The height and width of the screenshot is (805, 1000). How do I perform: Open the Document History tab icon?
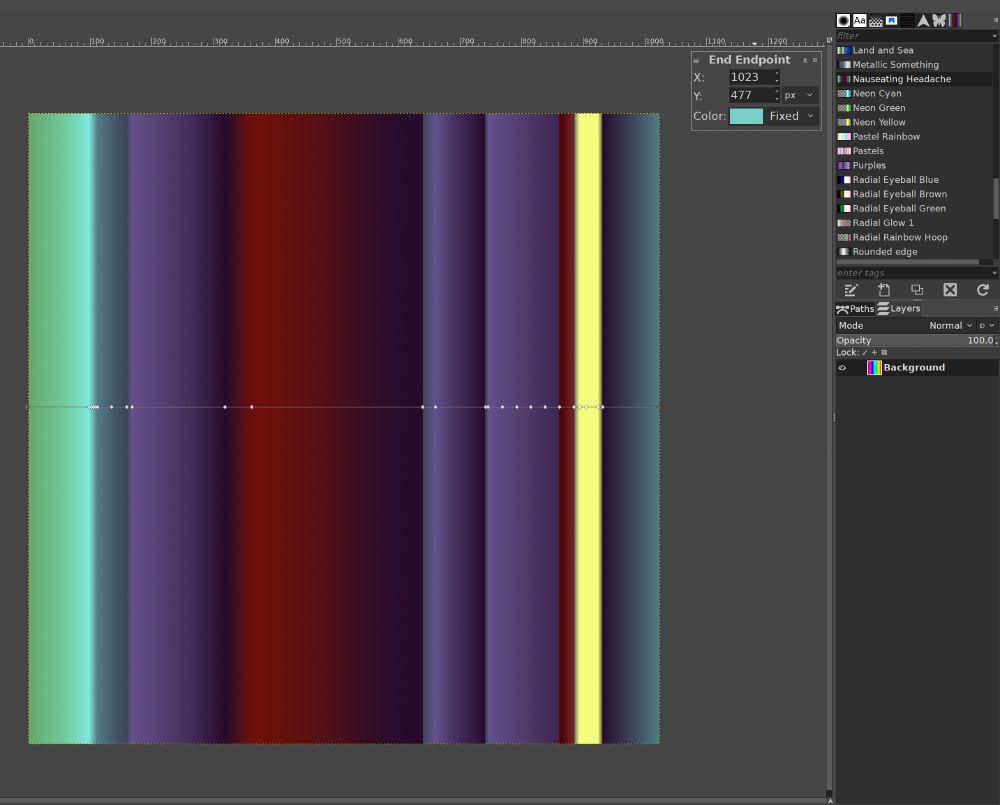[892, 21]
